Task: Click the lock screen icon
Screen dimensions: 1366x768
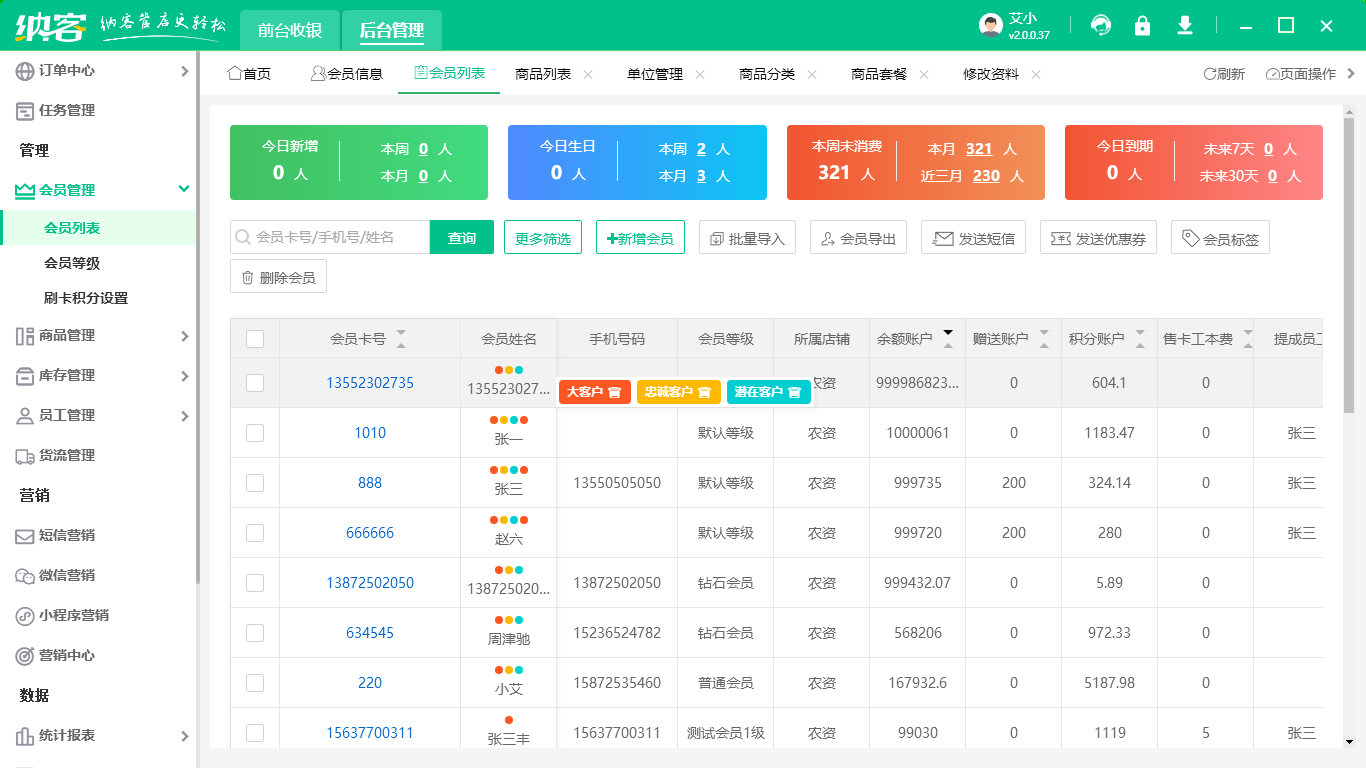Action: tap(1142, 26)
